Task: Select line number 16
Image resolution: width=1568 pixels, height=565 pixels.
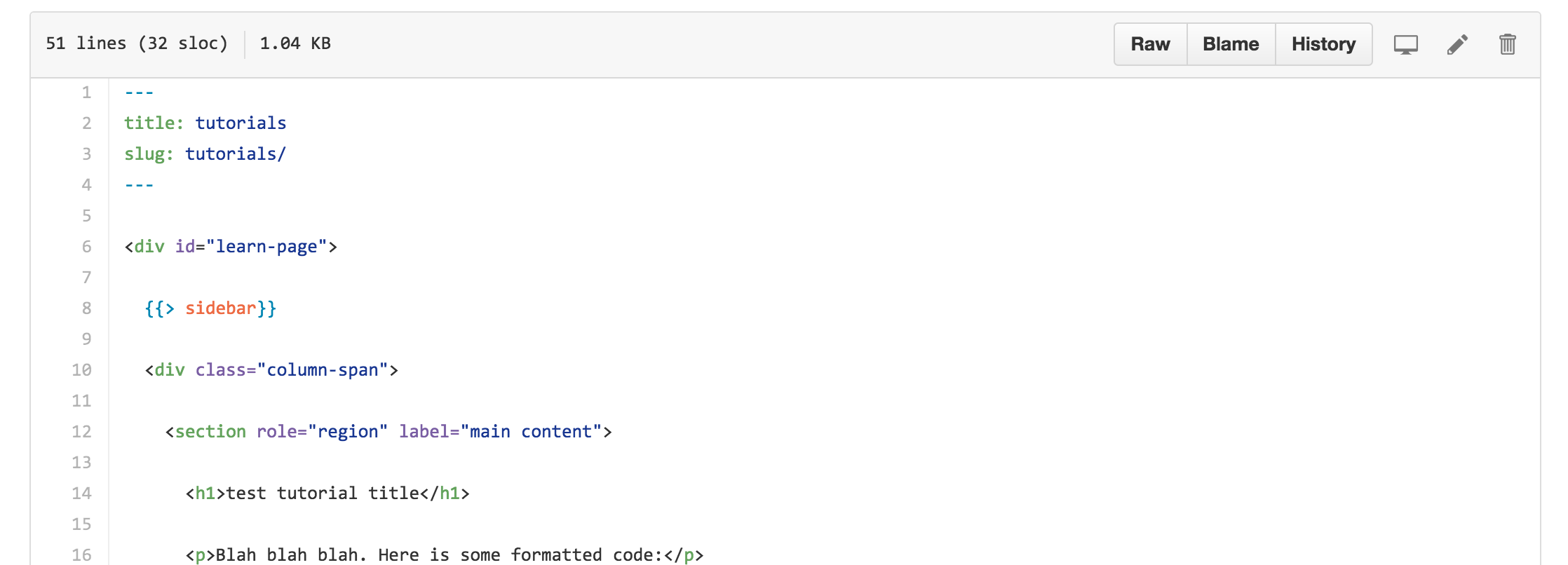Action: (x=81, y=555)
